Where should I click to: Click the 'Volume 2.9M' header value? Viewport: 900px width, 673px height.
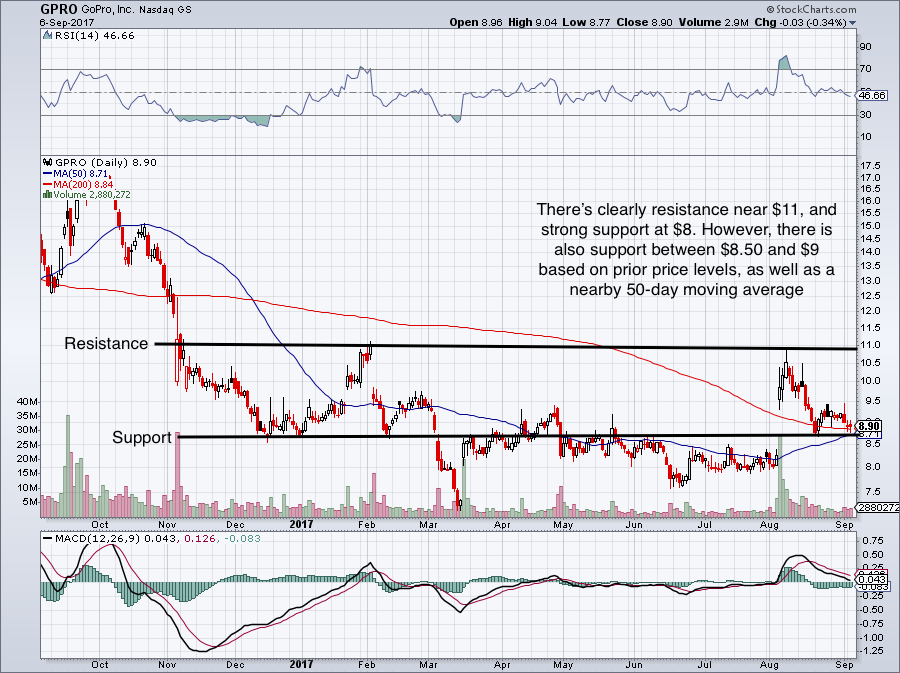pyautogui.click(x=713, y=22)
